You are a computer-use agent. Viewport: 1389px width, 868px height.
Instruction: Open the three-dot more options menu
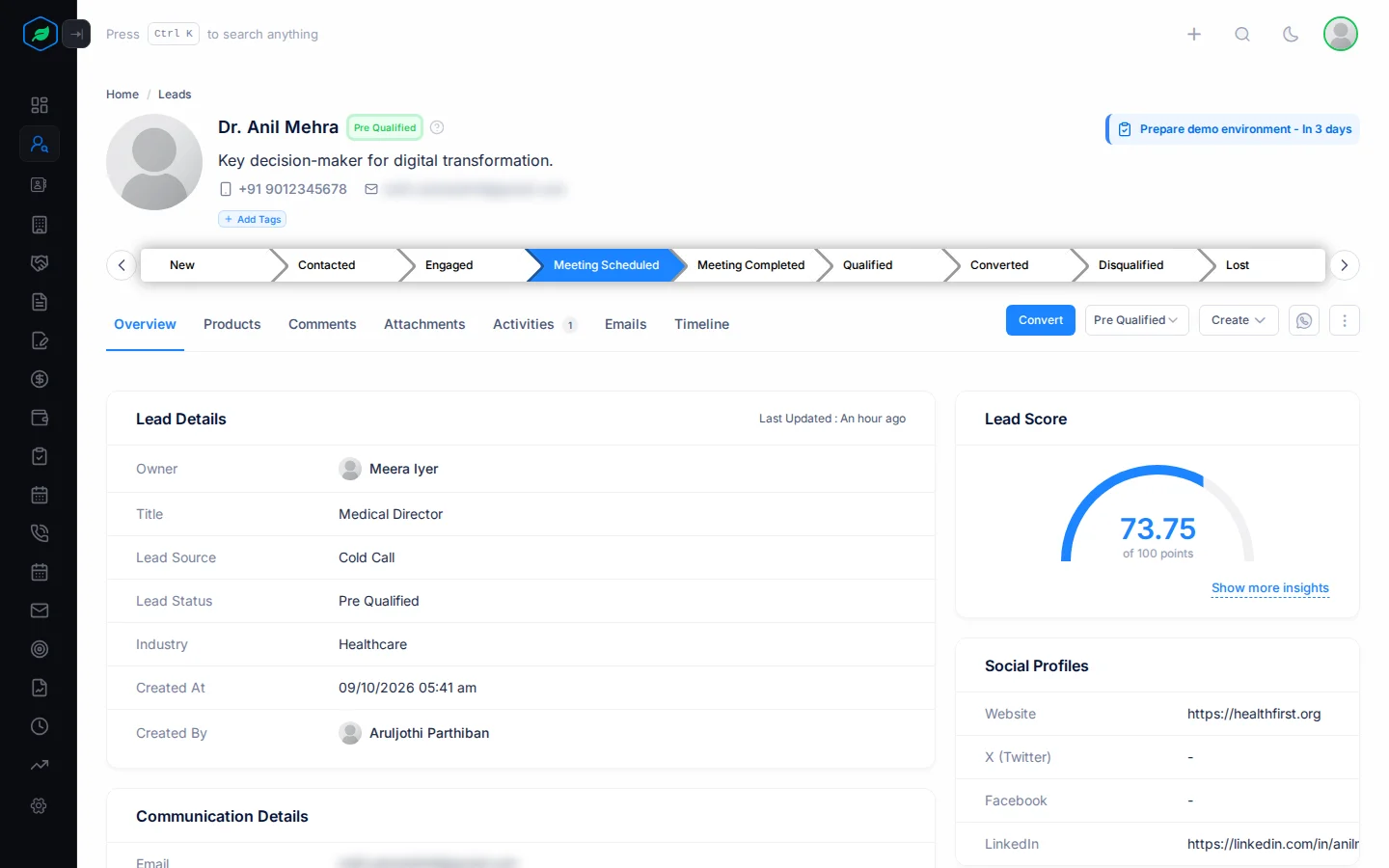click(1345, 320)
